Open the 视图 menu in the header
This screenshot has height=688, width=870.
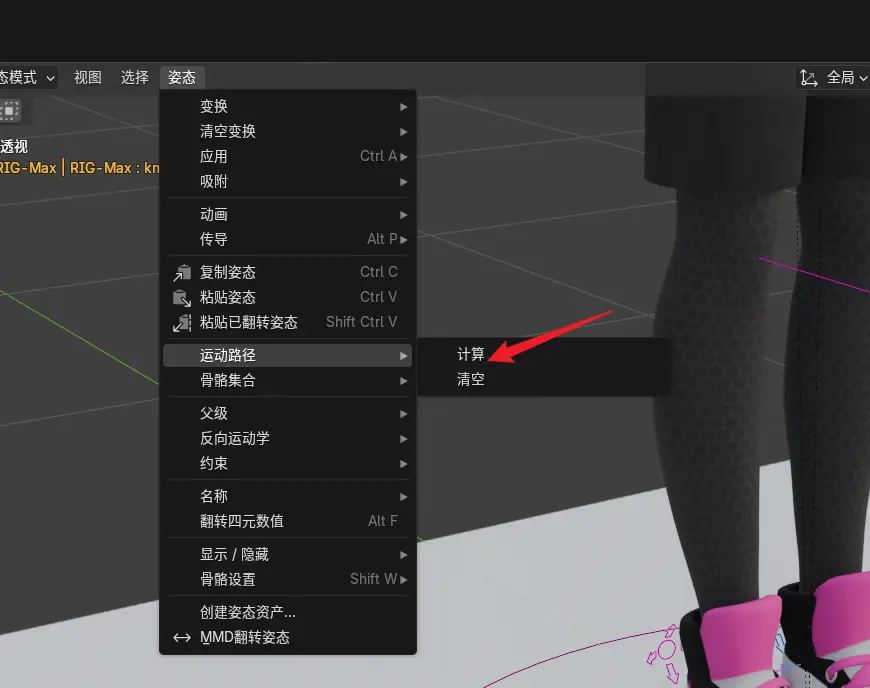88,78
